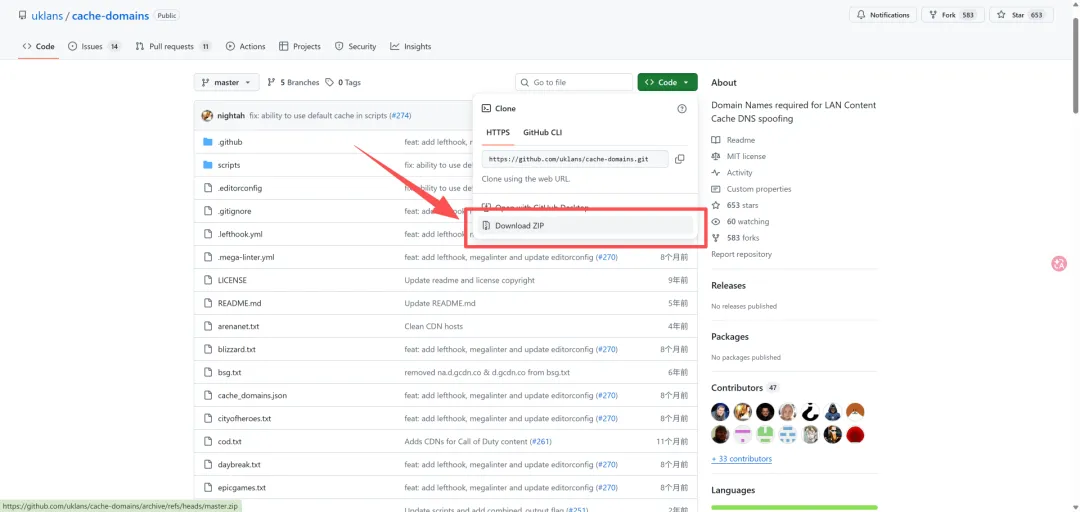Expand the master branch dropdown
The image size is (1080, 512).
tap(227, 82)
